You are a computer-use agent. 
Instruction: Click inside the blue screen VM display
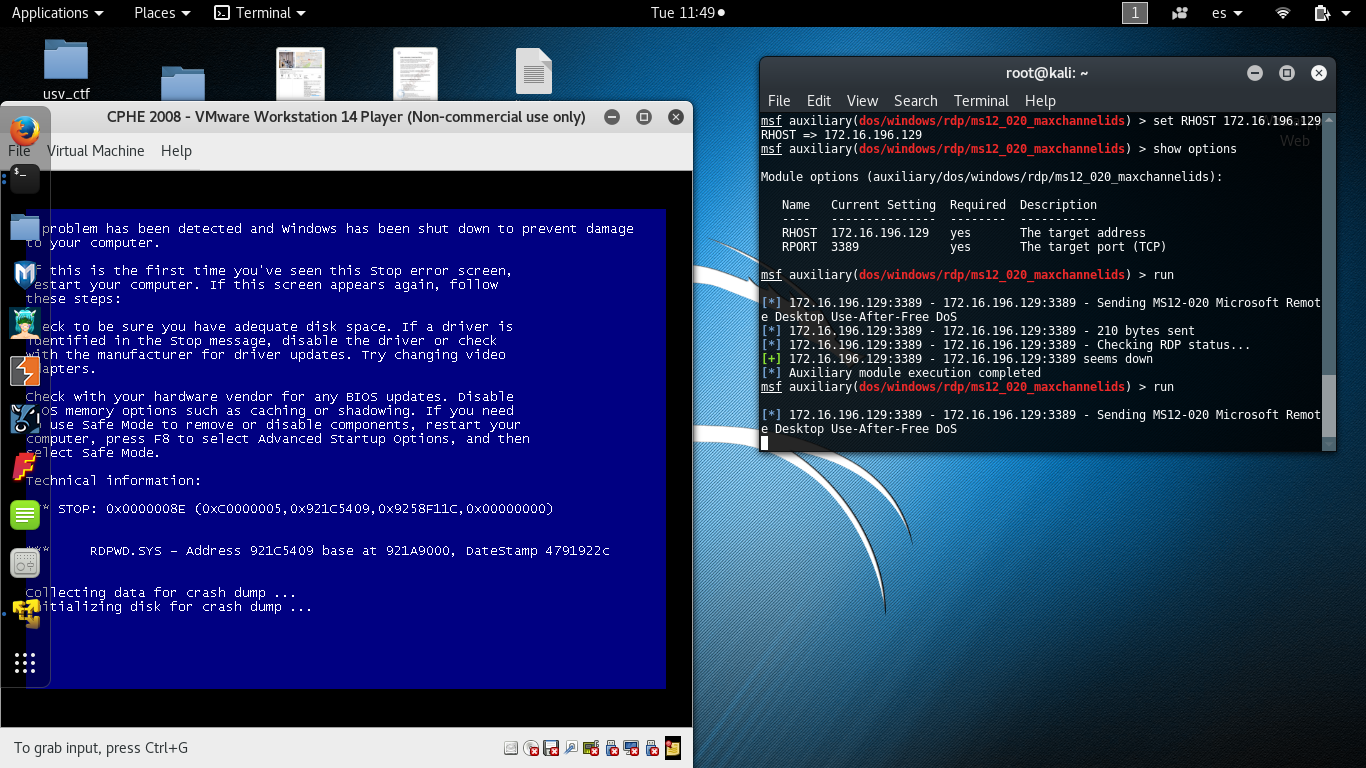(346, 448)
